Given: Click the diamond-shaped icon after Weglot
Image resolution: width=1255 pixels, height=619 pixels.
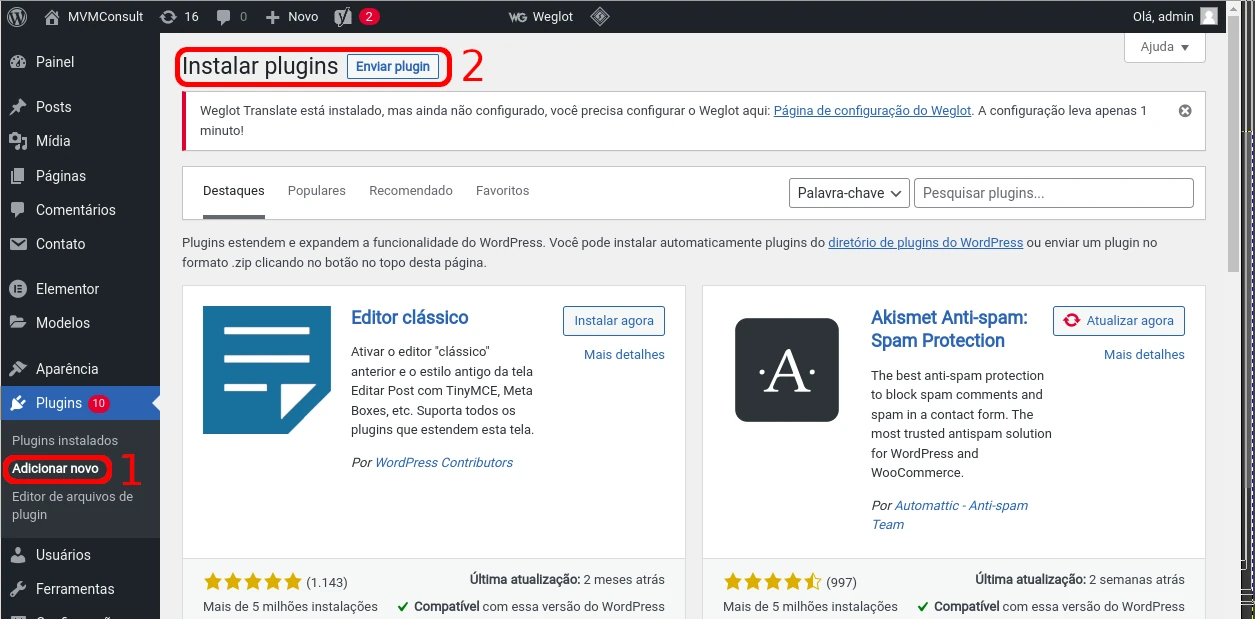Looking at the screenshot, I should point(599,16).
